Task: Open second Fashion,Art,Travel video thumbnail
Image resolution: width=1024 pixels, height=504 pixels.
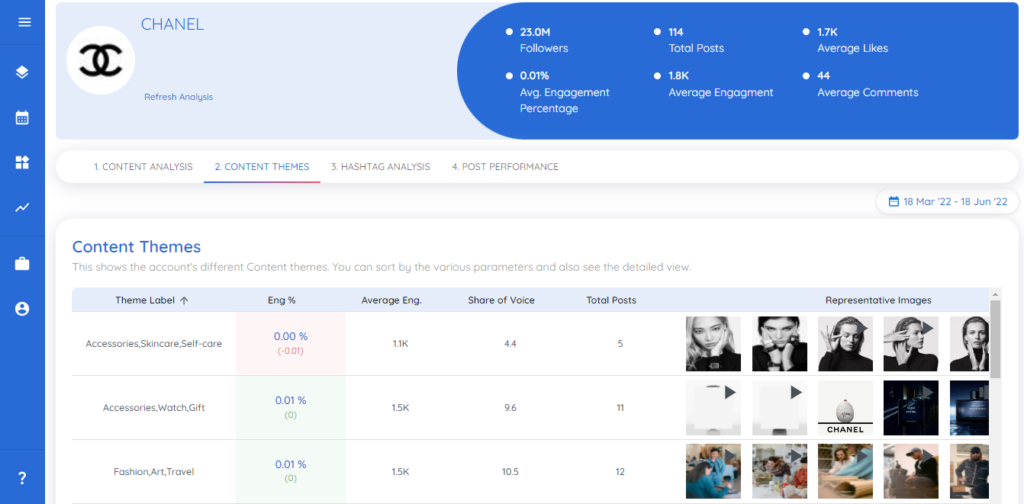Action: point(779,471)
